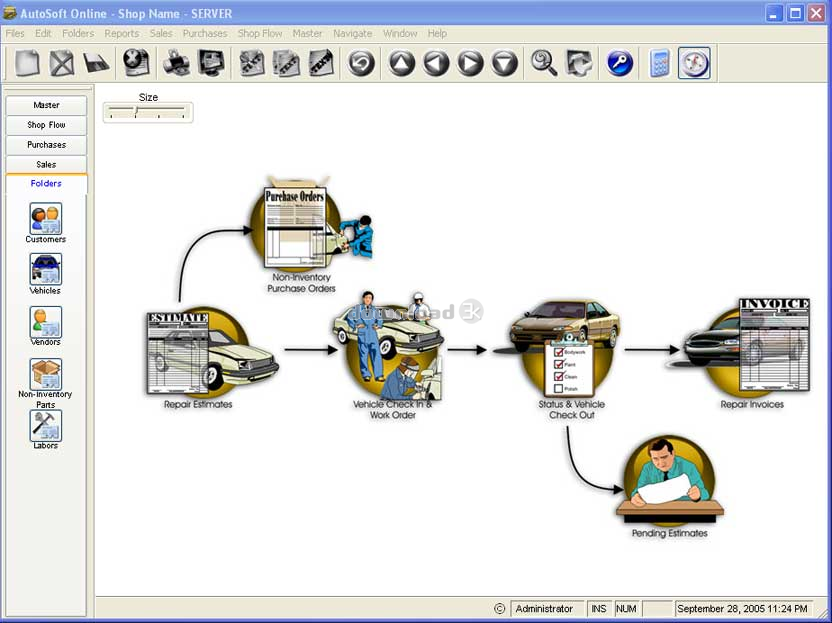Click the copyright symbol in status bar
Image resolution: width=832 pixels, height=623 pixels.
pyautogui.click(x=499, y=609)
